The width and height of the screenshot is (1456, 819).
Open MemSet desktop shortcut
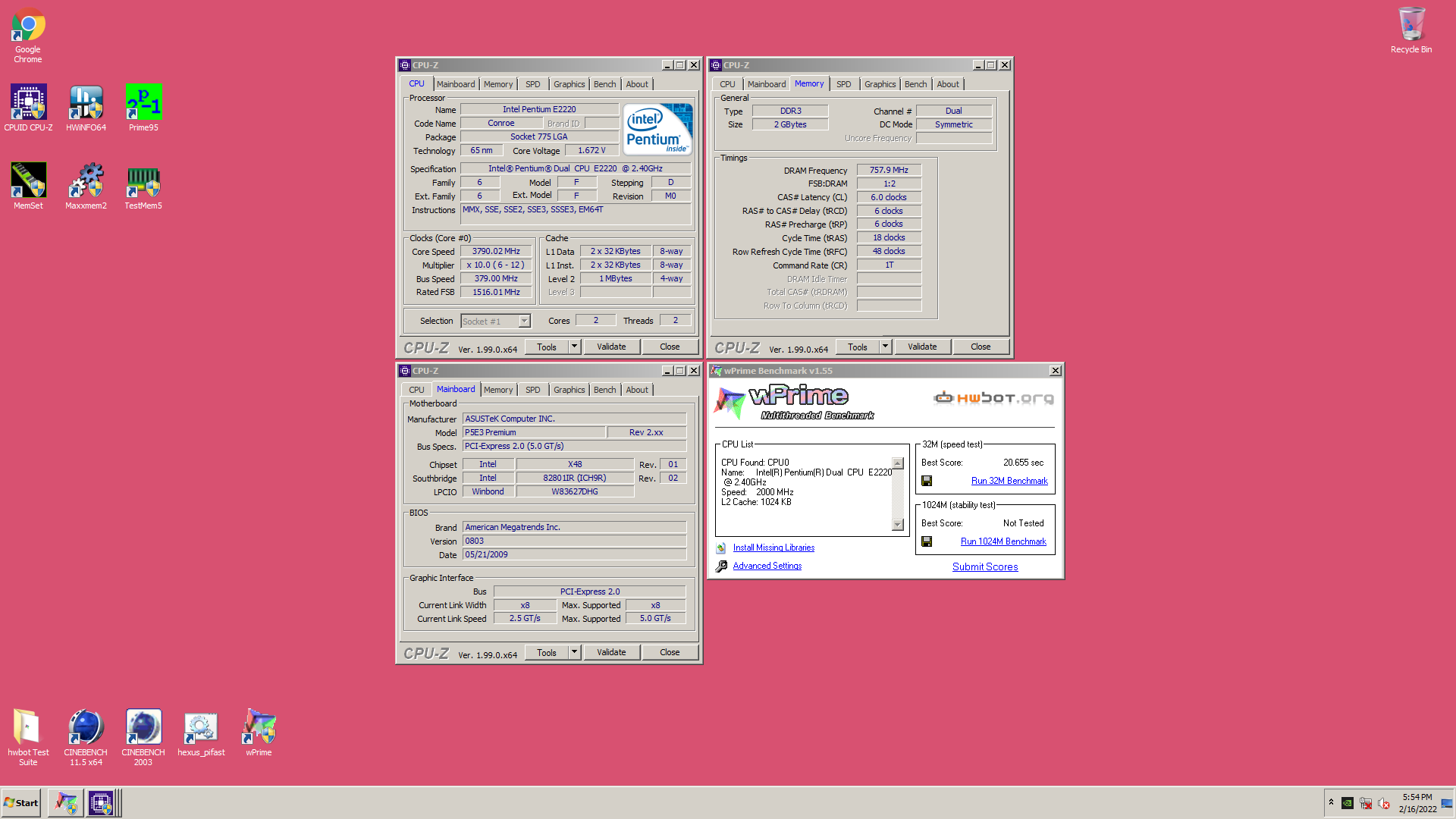(28, 186)
